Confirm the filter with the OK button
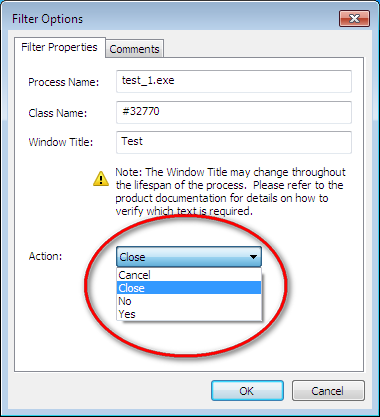 [x=247, y=391]
